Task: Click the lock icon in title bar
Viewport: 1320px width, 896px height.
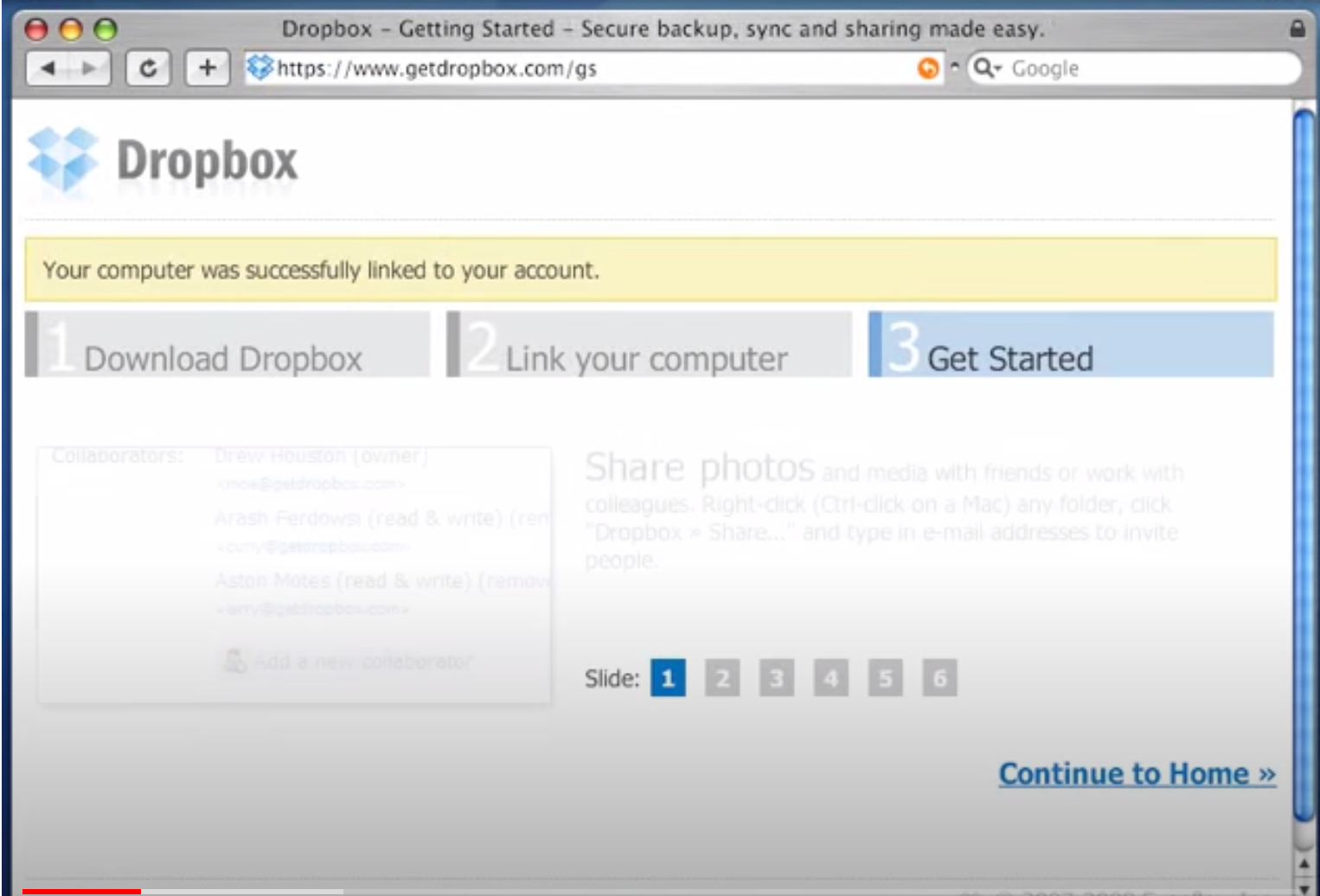Action: click(1297, 29)
